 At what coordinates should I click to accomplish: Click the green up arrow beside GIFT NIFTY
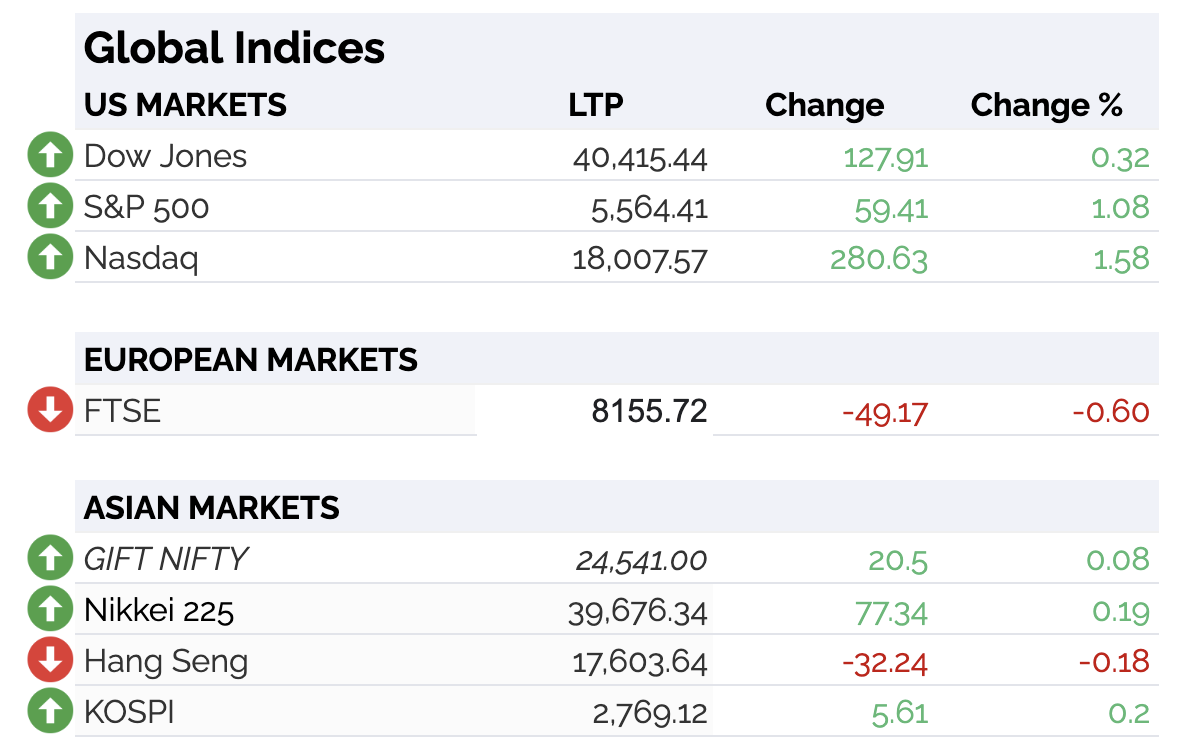coord(50,558)
